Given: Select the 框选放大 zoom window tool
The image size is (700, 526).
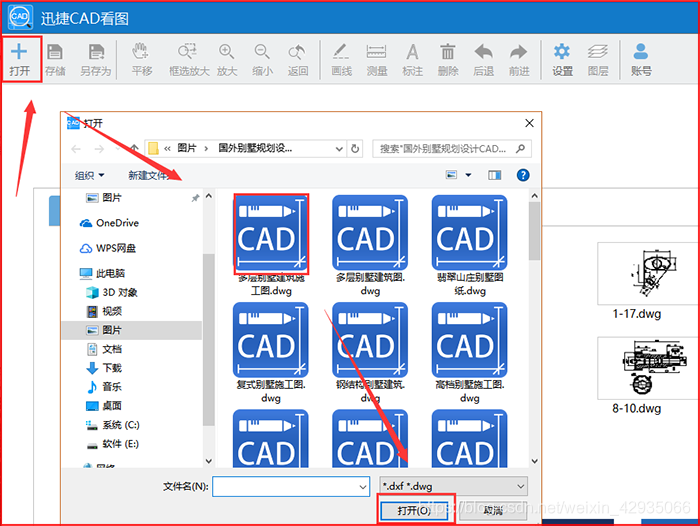Looking at the screenshot, I should [189, 59].
